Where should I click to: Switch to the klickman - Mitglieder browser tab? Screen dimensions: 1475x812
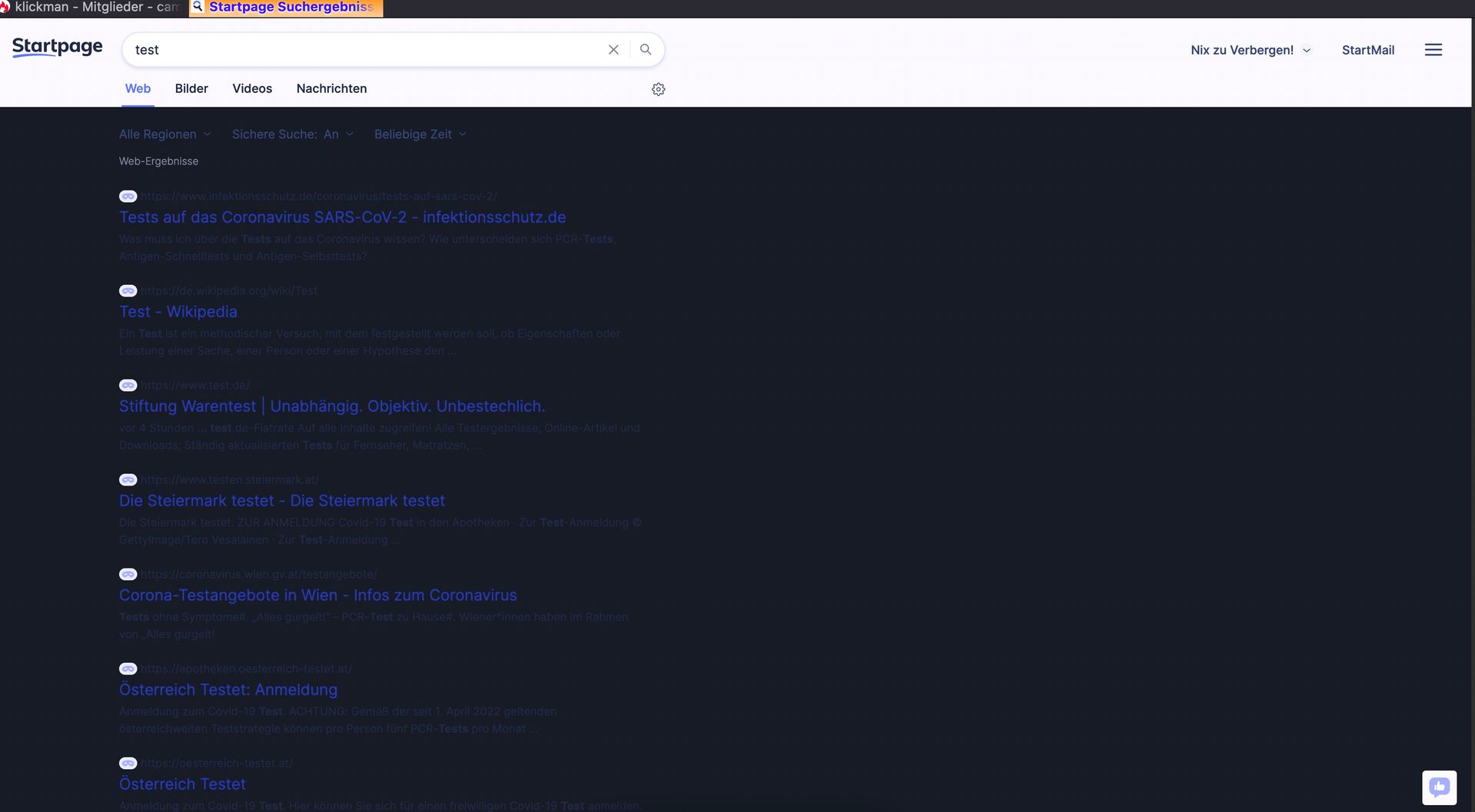(x=92, y=8)
